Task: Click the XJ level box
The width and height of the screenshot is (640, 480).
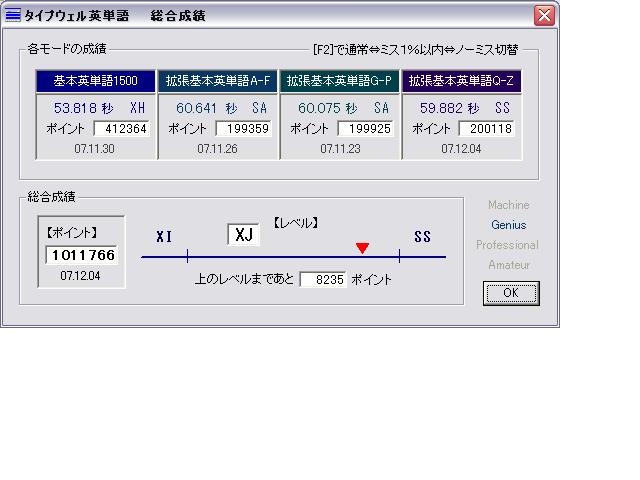Action: click(x=243, y=235)
